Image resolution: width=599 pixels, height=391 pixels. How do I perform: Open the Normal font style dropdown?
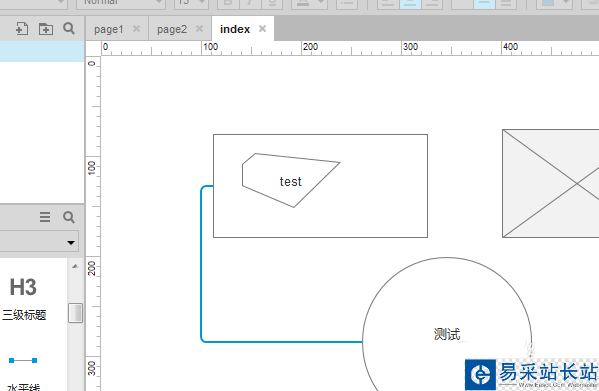120,3
